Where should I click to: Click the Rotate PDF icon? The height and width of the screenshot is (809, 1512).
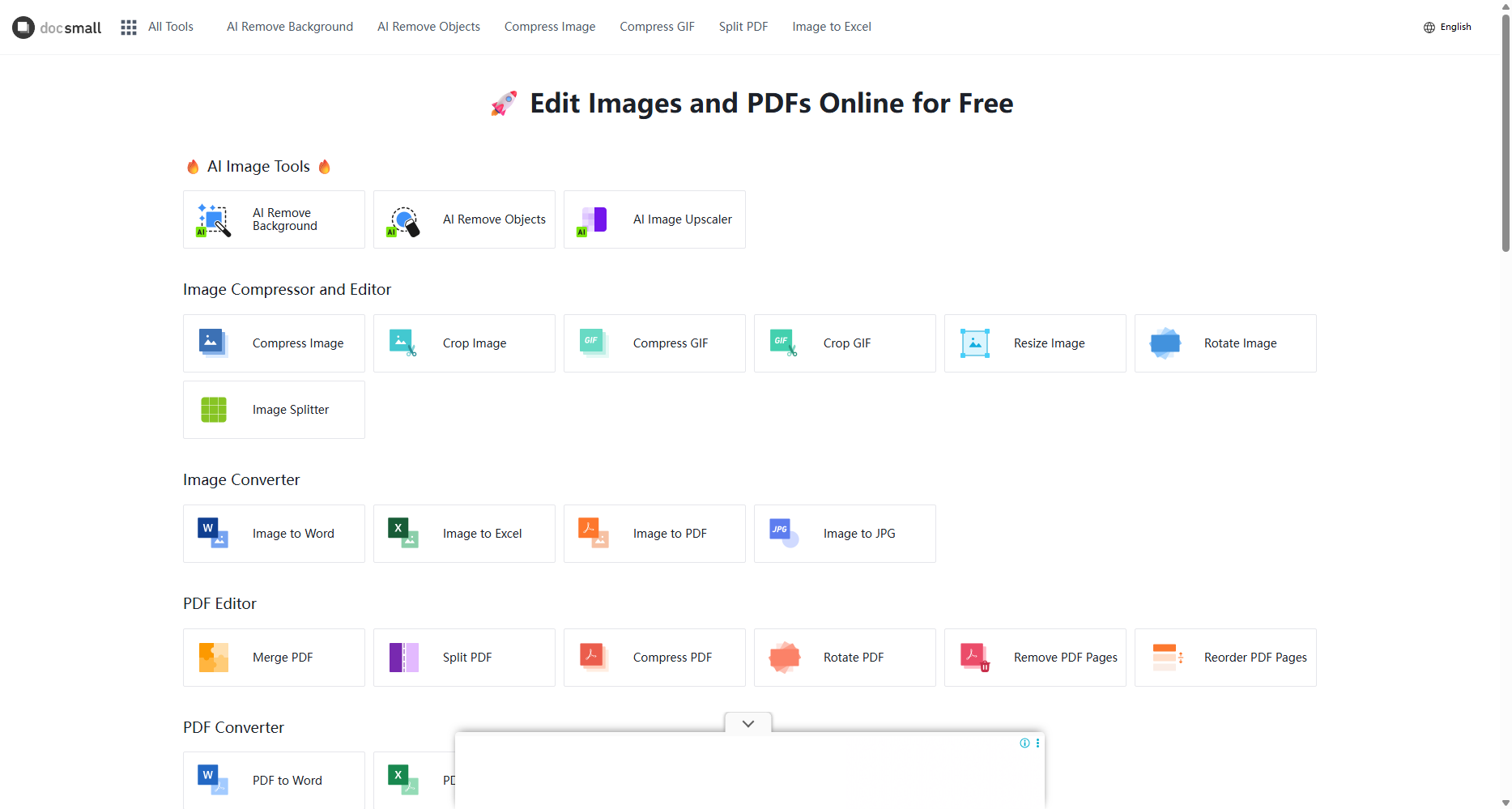pyautogui.click(x=785, y=658)
